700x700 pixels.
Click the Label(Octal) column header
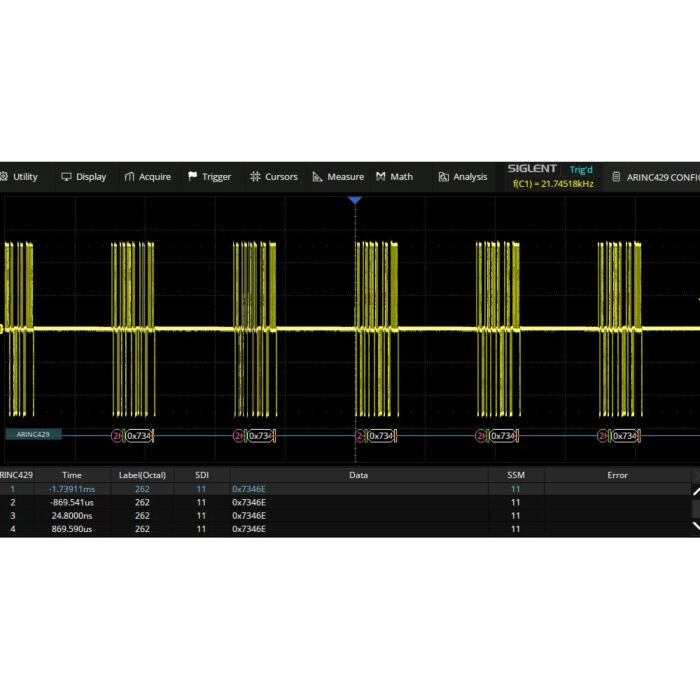(142, 475)
